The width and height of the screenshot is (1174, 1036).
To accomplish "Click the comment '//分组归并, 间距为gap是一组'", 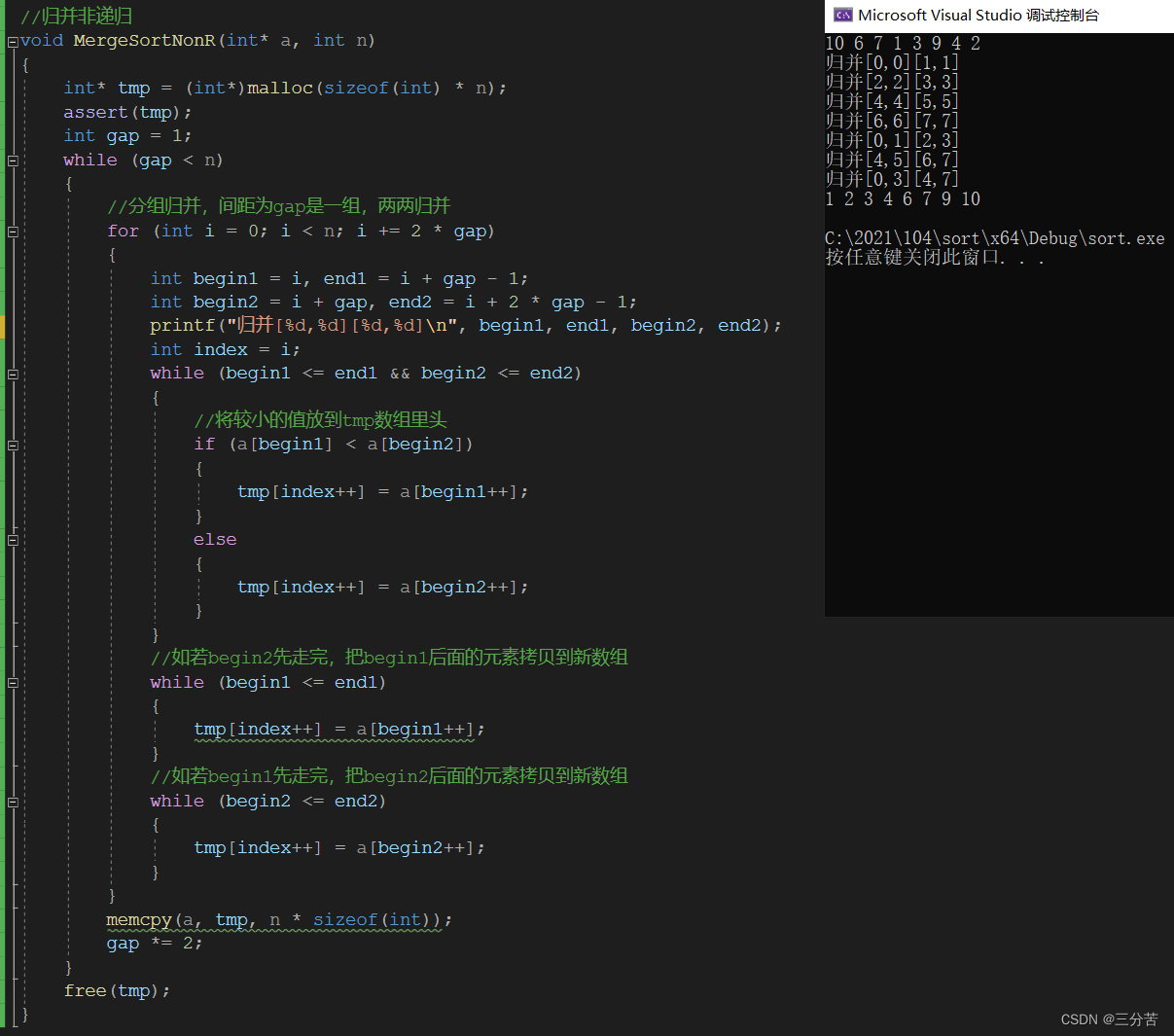I will click(278, 206).
